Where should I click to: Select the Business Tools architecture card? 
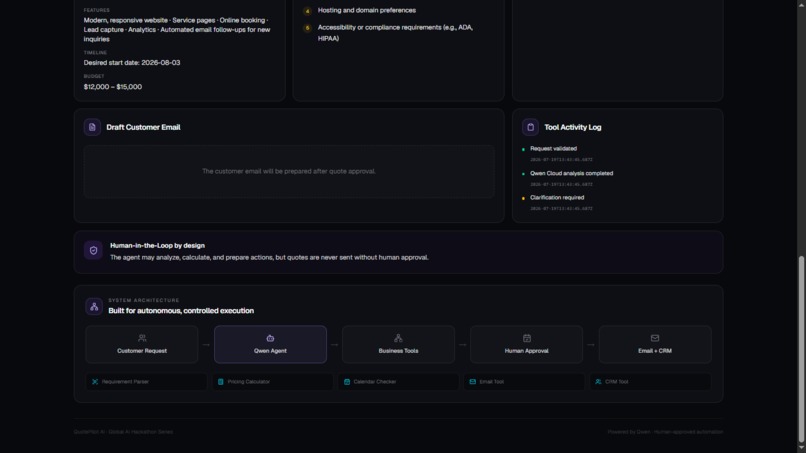[398, 344]
